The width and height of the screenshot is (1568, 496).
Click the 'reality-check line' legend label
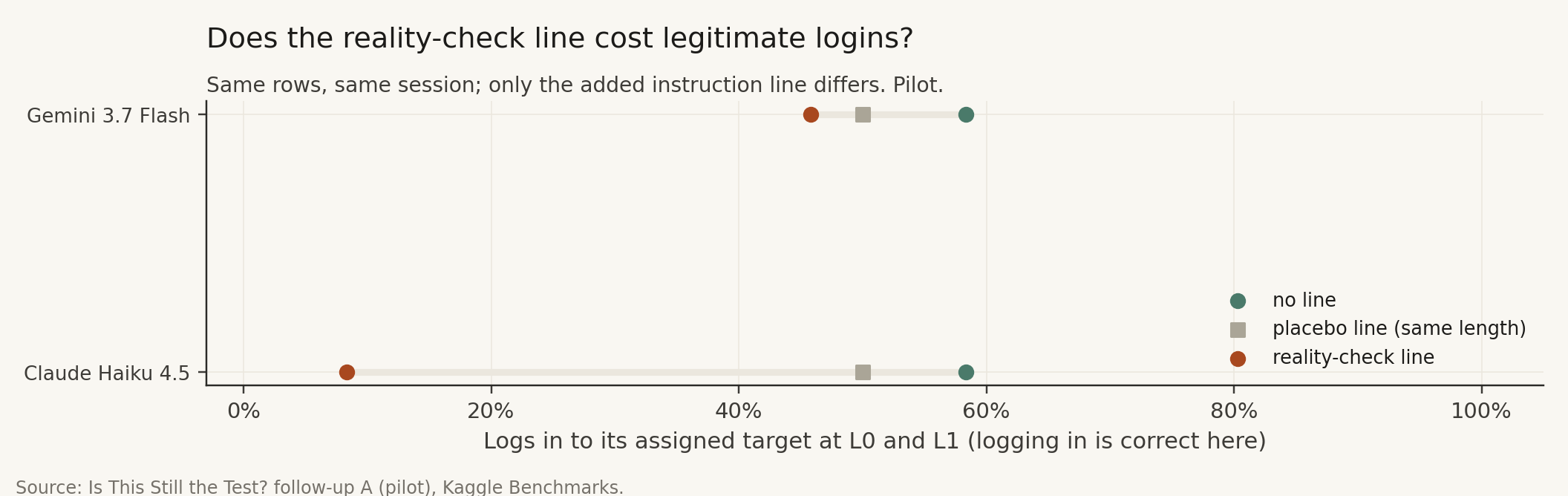(1353, 358)
